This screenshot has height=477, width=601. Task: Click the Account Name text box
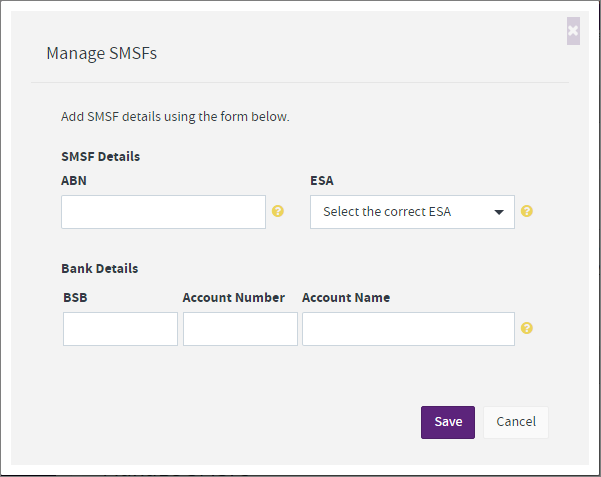[x=408, y=329]
